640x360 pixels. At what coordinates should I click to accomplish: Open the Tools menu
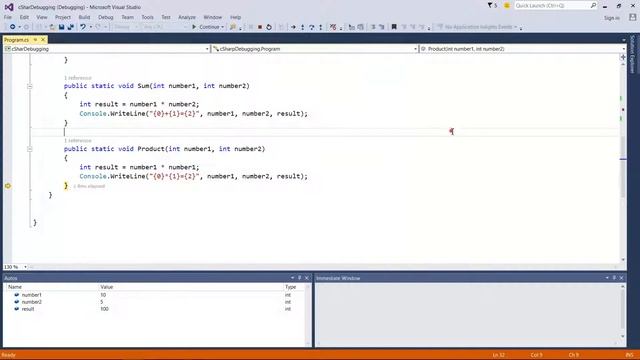147,17
